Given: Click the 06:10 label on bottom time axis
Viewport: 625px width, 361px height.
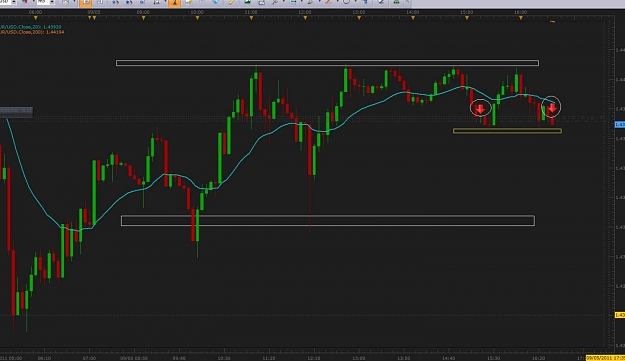Looking at the screenshot, I should (44, 358).
